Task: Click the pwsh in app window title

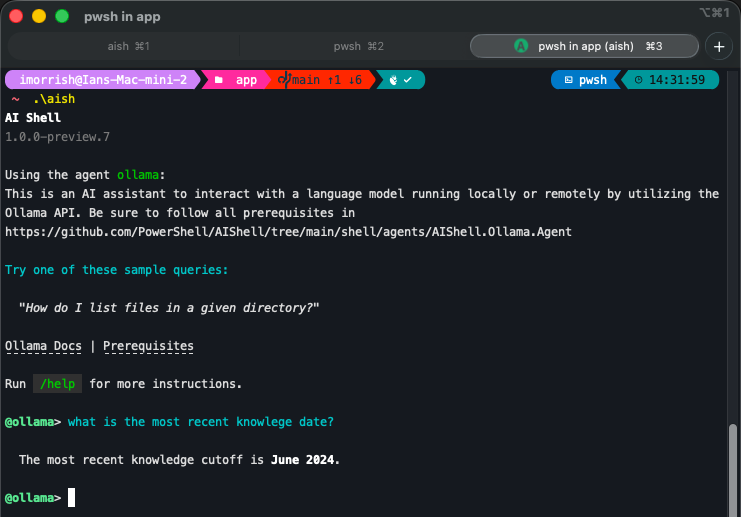Action: coord(122,17)
